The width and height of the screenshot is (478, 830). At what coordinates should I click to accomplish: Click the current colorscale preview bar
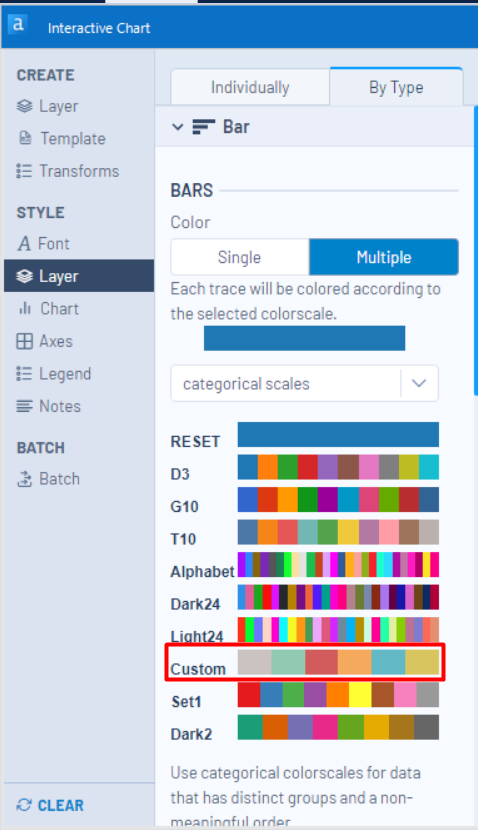pyautogui.click(x=304, y=338)
